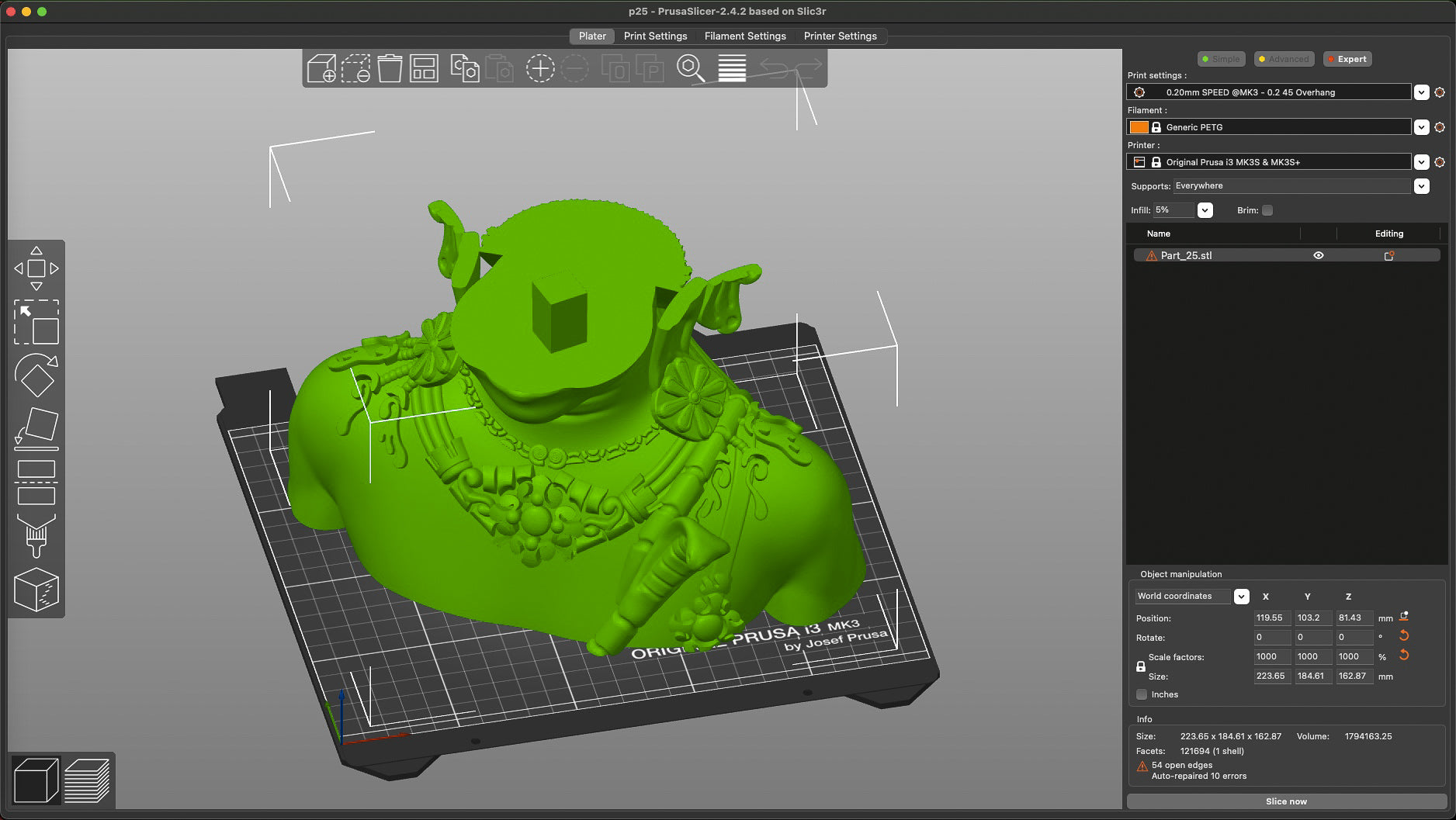The height and width of the screenshot is (820, 1456).
Task: Click the Delete all trash icon
Action: 390,68
